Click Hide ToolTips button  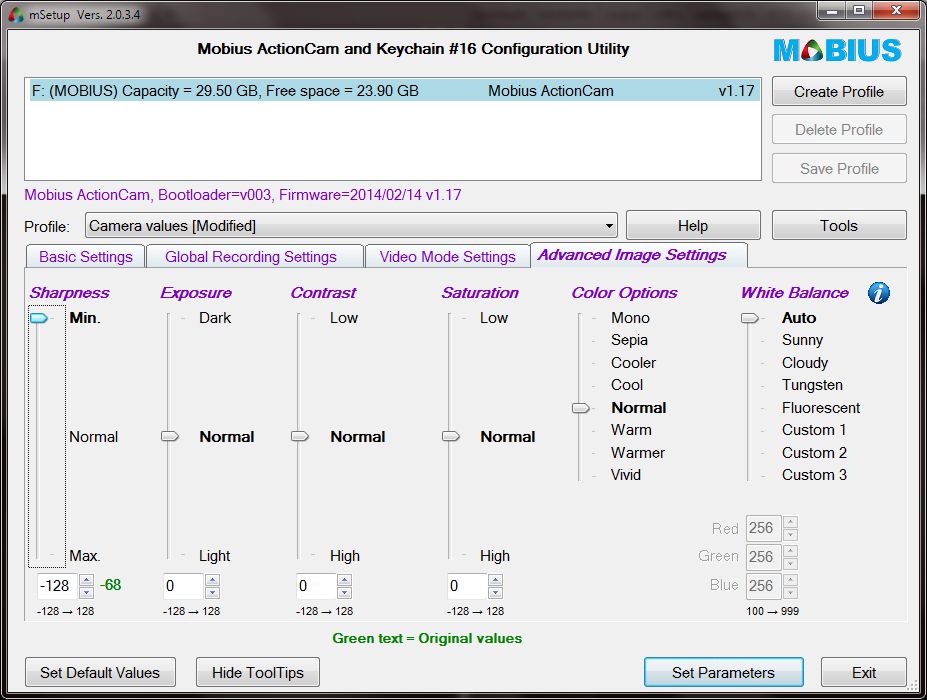coord(258,672)
